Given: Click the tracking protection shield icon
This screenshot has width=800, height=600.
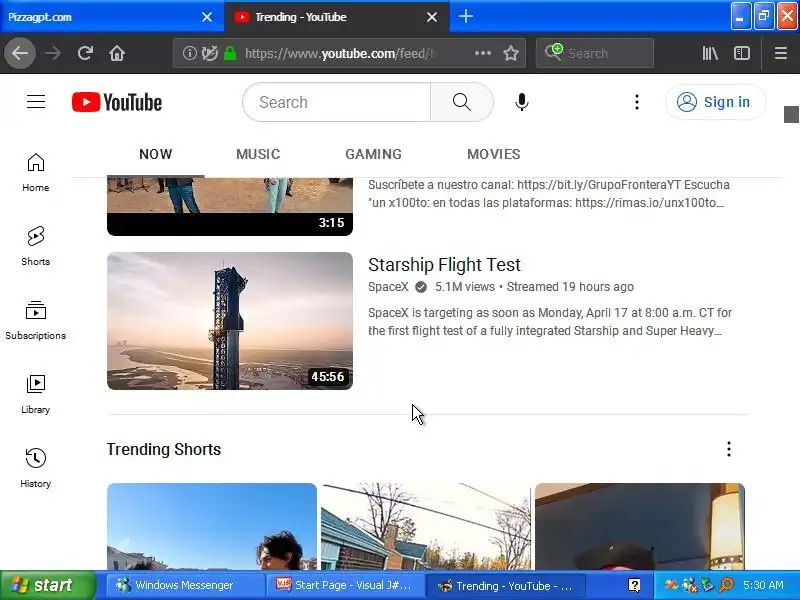Looking at the screenshot, I should coord(209,53).
